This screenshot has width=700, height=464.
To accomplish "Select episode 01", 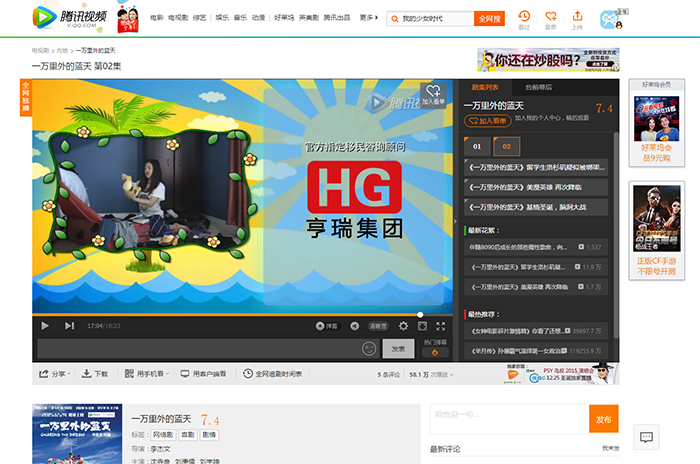I will coord(477,146).
